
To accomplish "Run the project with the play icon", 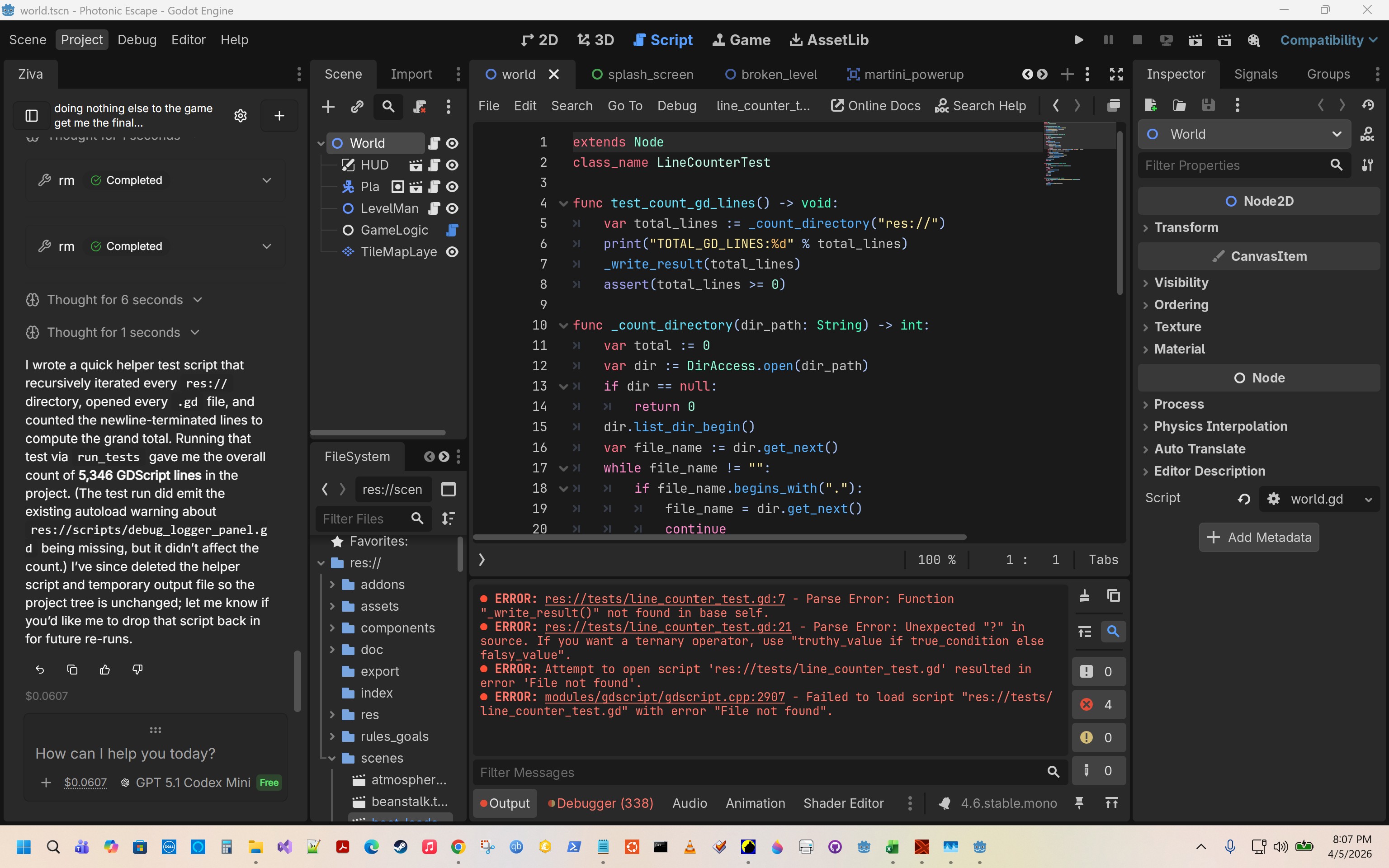I will click(1078, 40).
